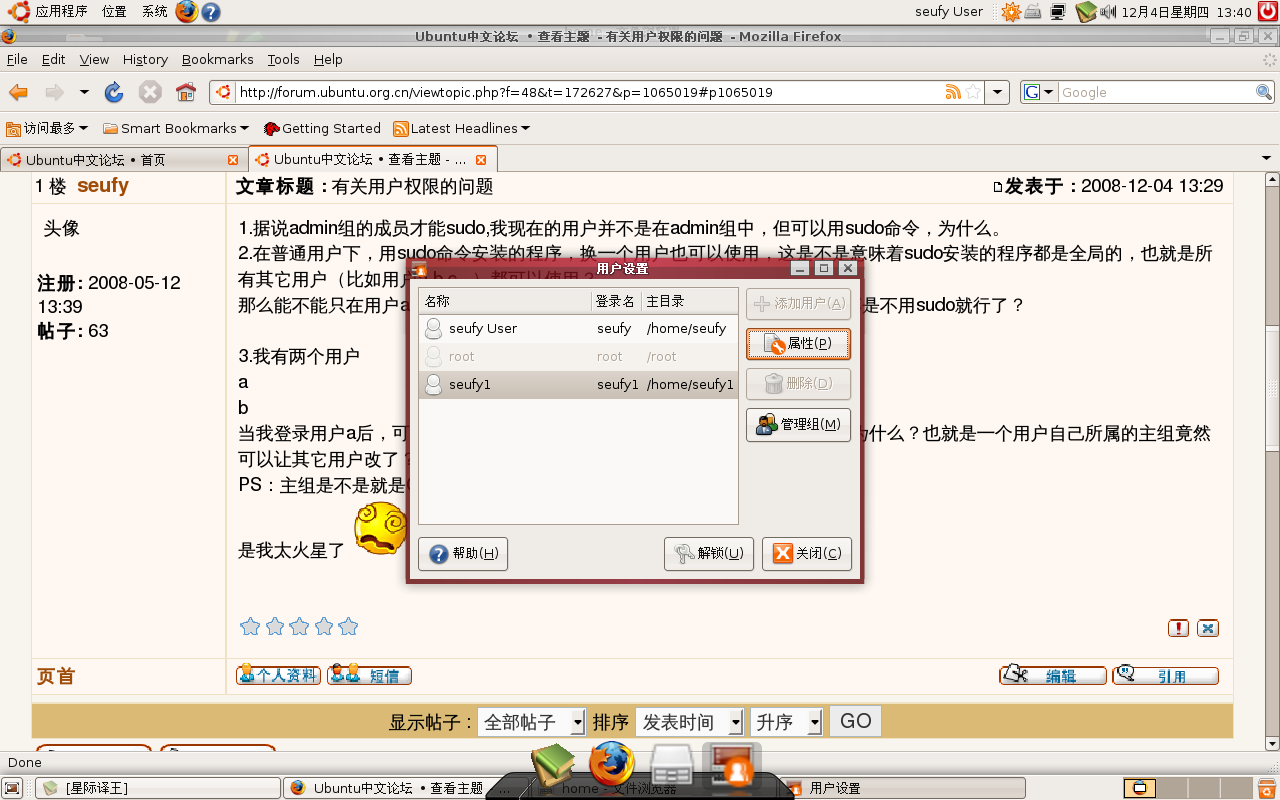Open 升序 sort order dropdown
This screenshot has height=800, width=1280.
tap(787, 722)
